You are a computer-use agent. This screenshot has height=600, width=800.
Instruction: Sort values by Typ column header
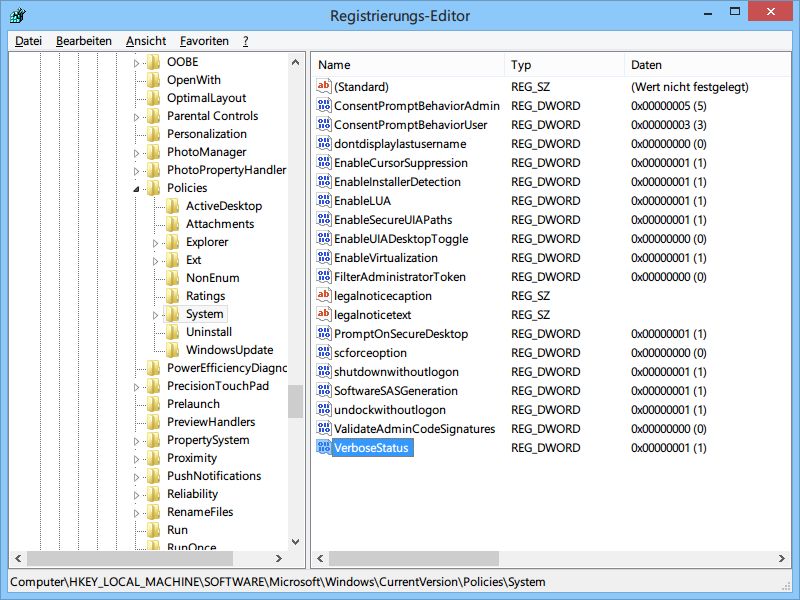(x=565, y=65)
